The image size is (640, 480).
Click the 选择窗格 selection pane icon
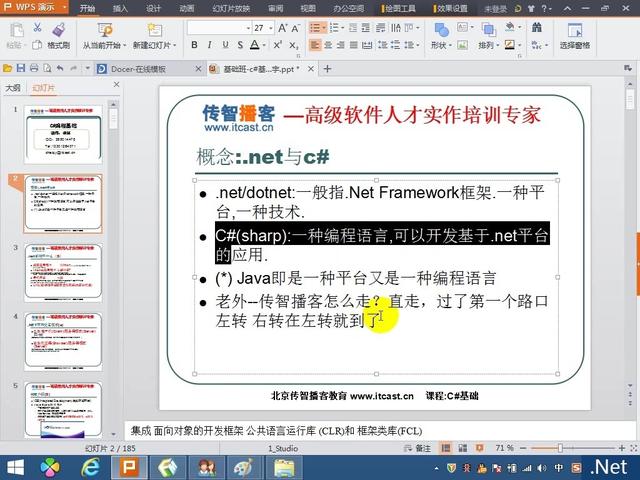coord(575,30)
